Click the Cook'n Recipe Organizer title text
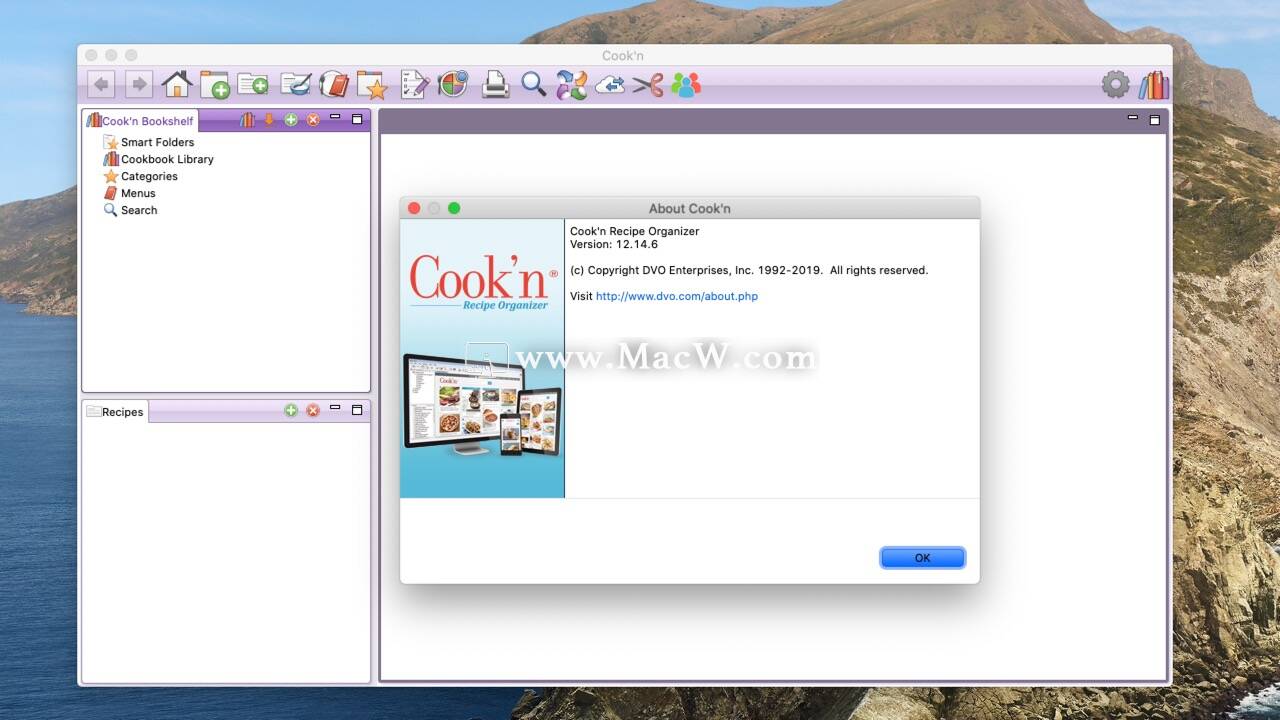Image resolution: width=1280 pixels, height=720 pixels. (x=634, y=231)
